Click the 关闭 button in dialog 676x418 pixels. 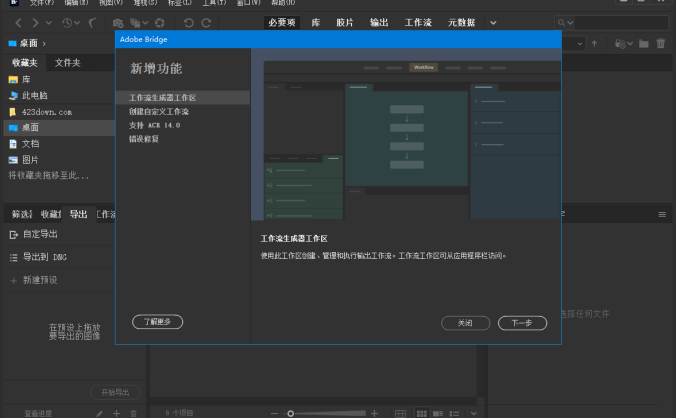[465, 323]
